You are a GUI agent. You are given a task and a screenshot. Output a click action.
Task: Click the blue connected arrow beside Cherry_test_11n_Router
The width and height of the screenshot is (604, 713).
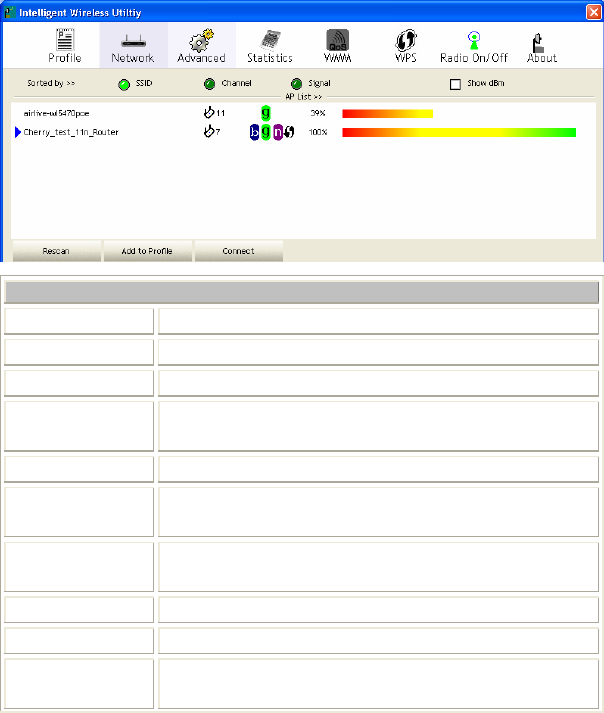pos(18,132)
